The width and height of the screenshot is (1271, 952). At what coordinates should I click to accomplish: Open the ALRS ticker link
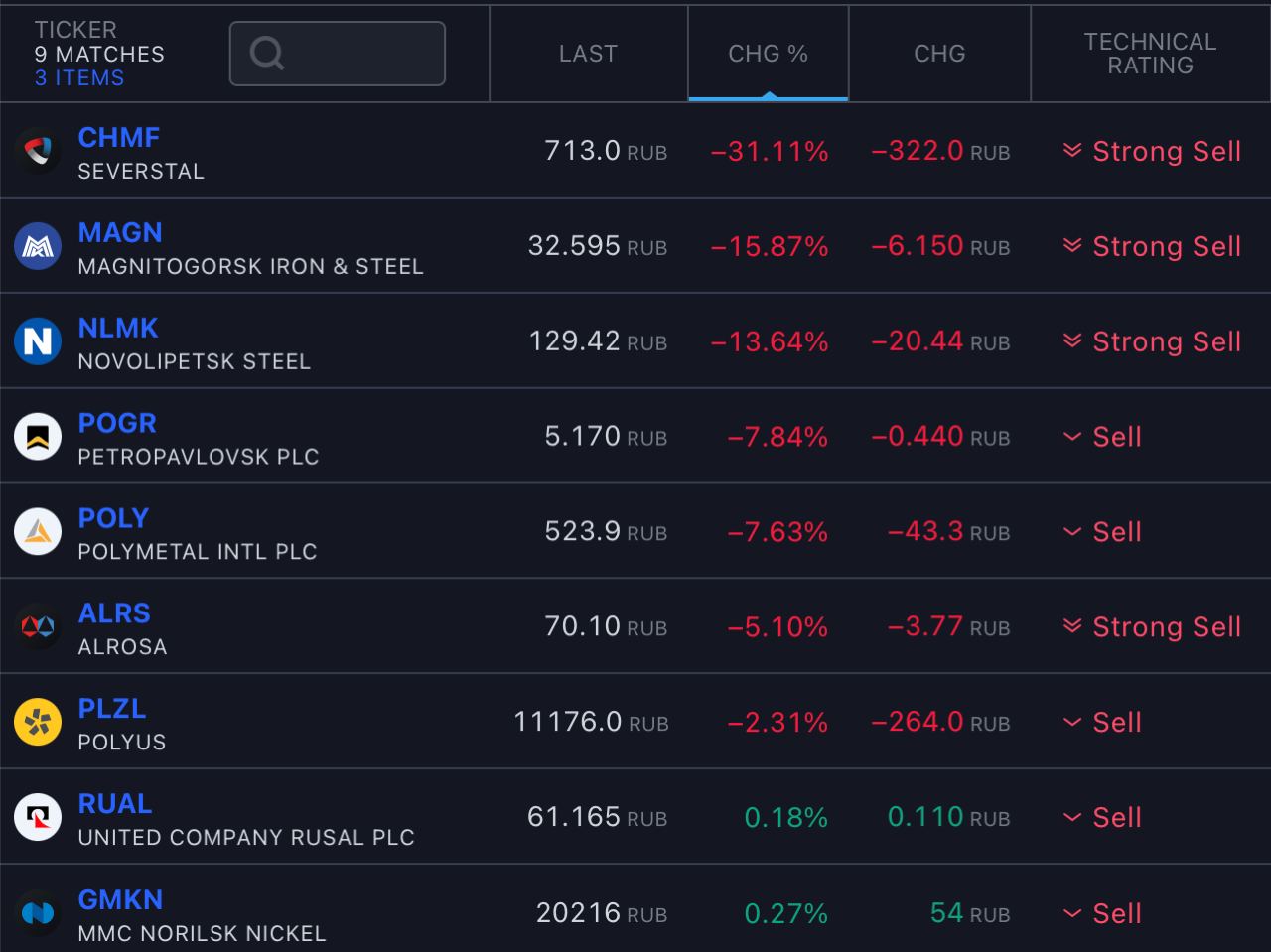114,613
